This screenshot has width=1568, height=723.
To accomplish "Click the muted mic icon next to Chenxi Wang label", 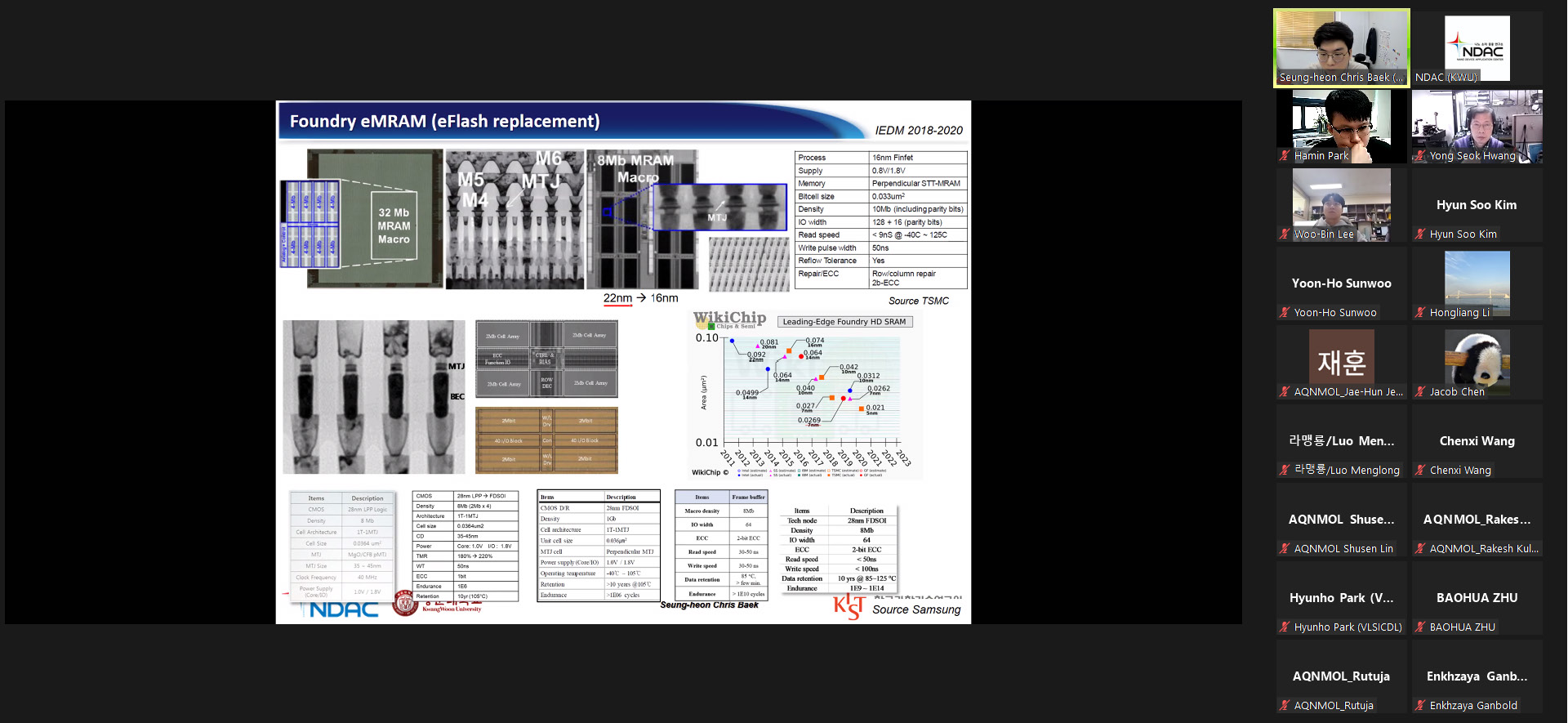I will (1421, 470).
